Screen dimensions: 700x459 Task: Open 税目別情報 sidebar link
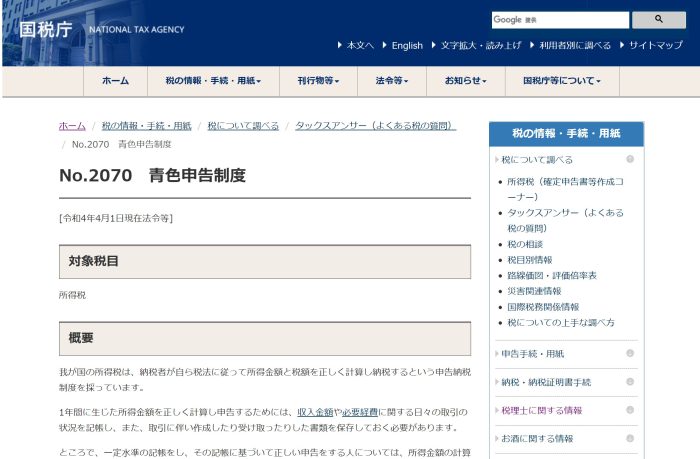click(x=529, y=260)
